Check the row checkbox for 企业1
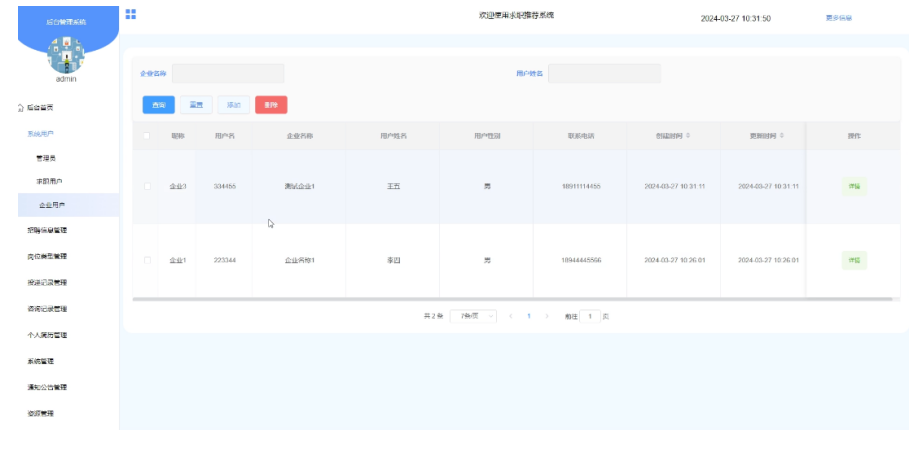Viewport: 919px width, 449px height. (x=147, y=260)
